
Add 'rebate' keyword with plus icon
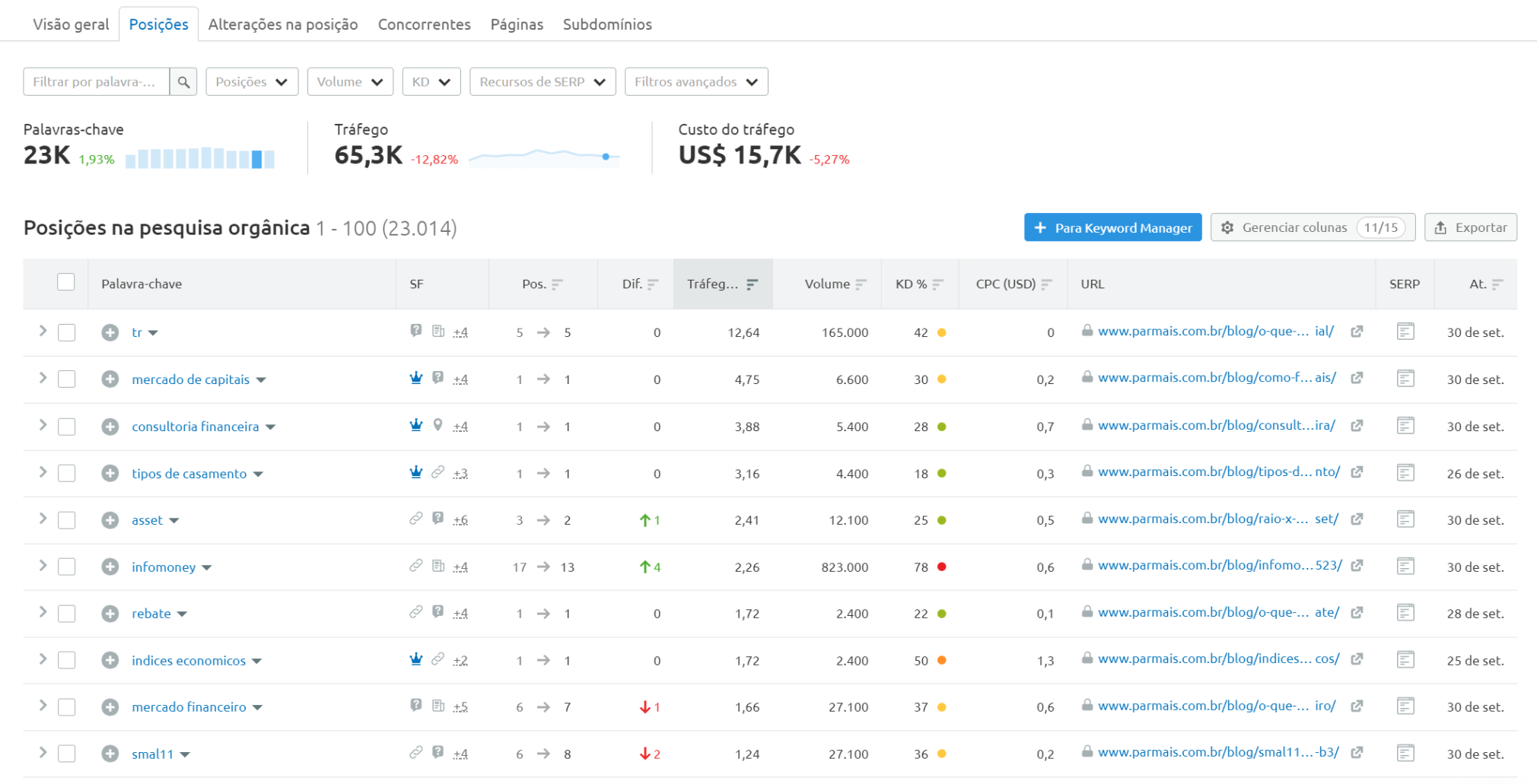(110, 614)
